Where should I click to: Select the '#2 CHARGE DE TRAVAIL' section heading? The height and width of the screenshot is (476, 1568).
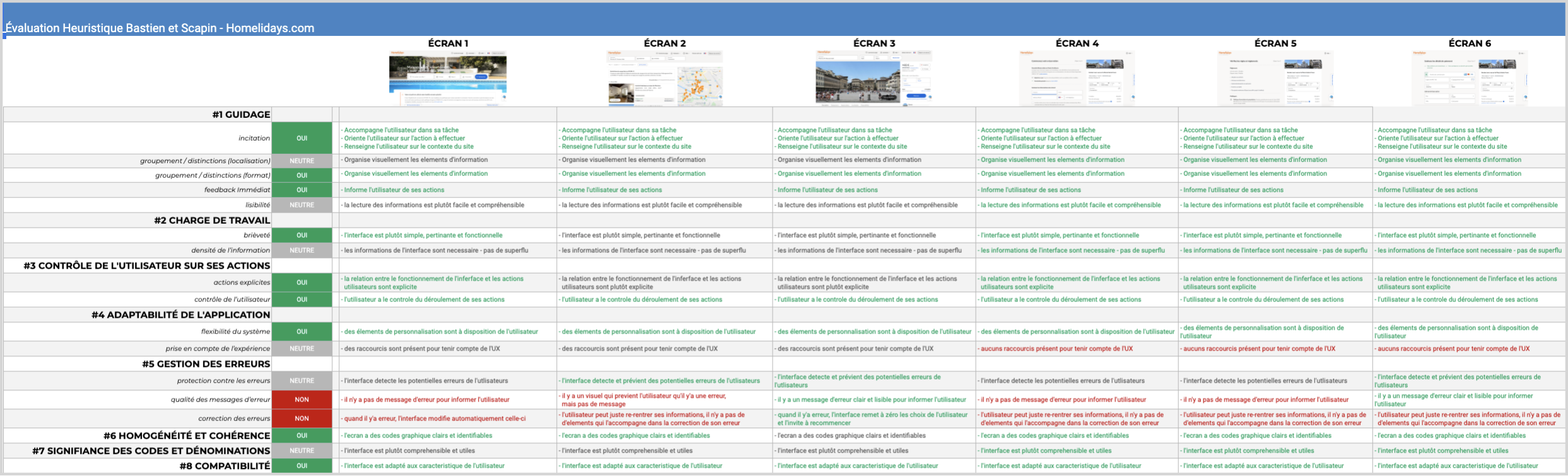(x=212, y=220)
